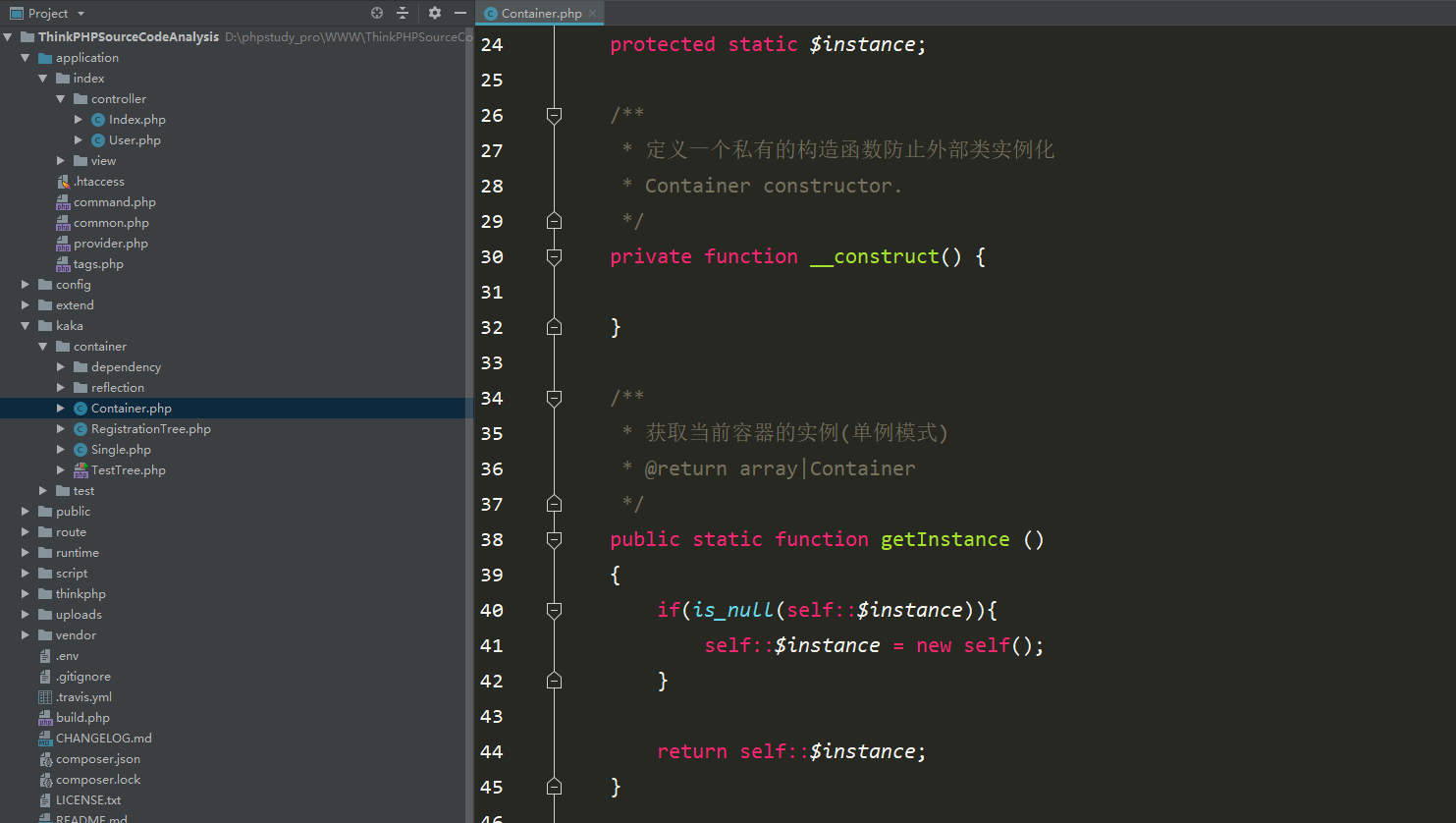Screen dimensions: 1456x823
Task: Click line number 24 in gutter
Action: [x=492, y=45]
